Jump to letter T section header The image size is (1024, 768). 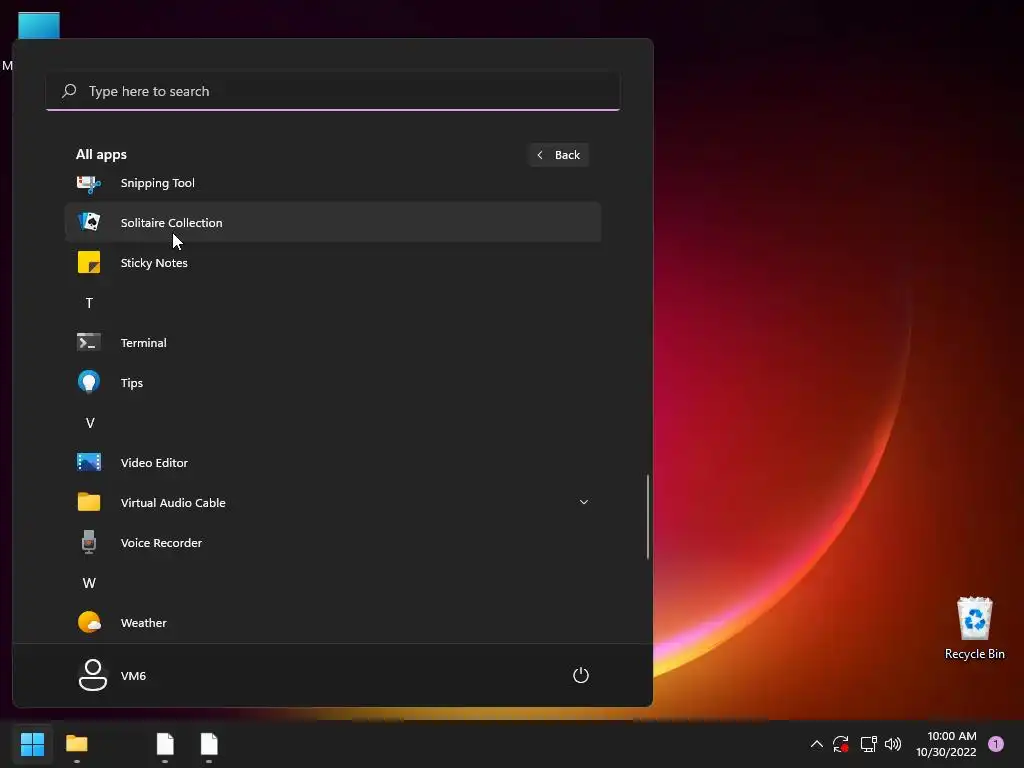(x=89, y=303)
